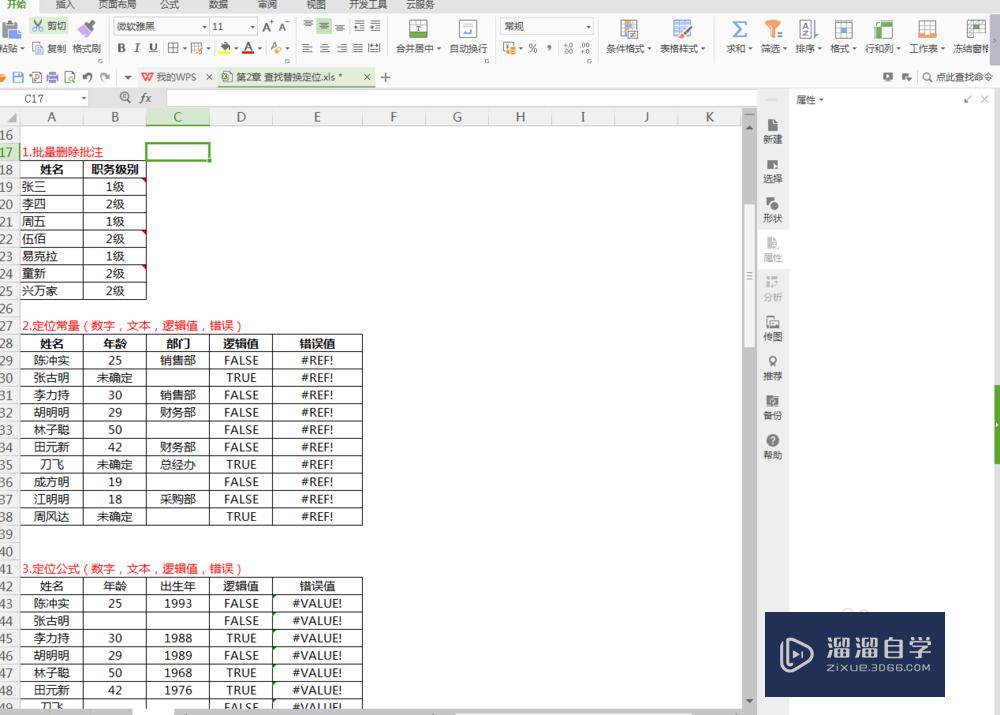Switch to the 插入 ribbon tab

point(65,4)
